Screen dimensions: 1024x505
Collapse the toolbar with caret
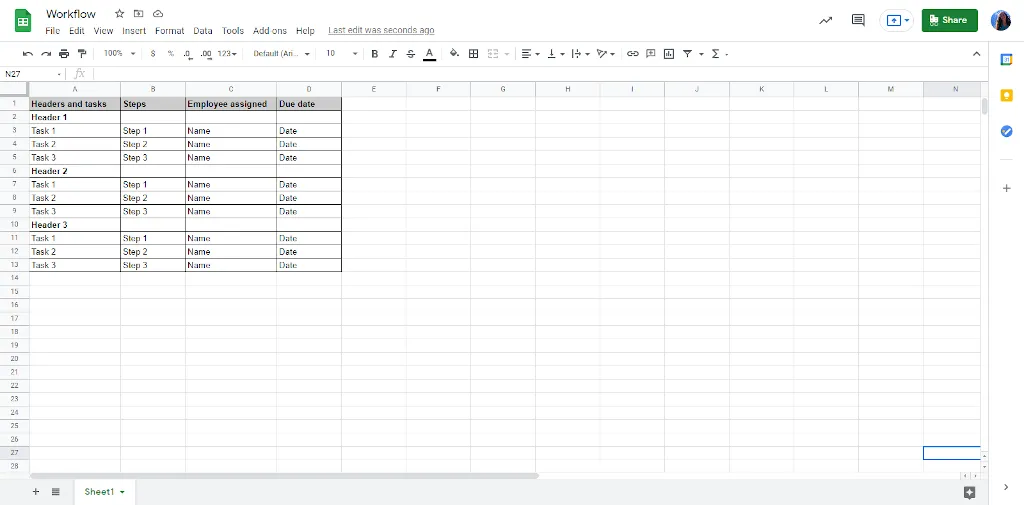976,54
